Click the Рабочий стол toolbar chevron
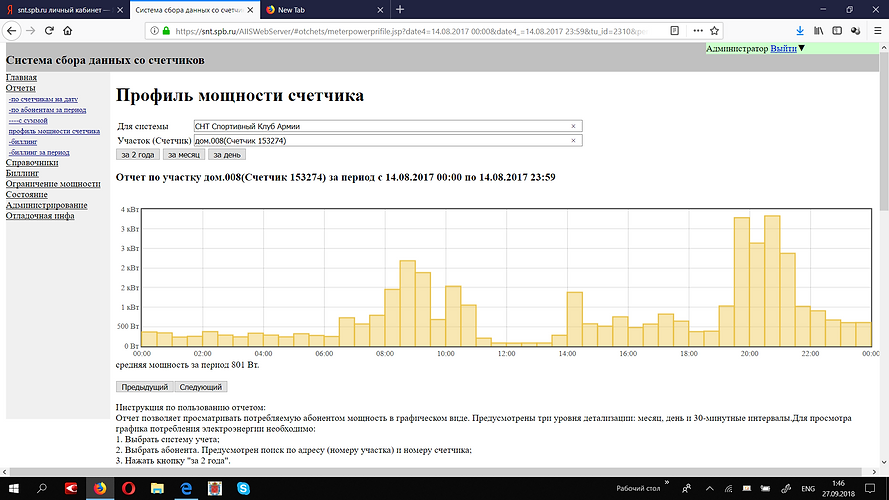This screenshot has height=500, width=889. 667,483
